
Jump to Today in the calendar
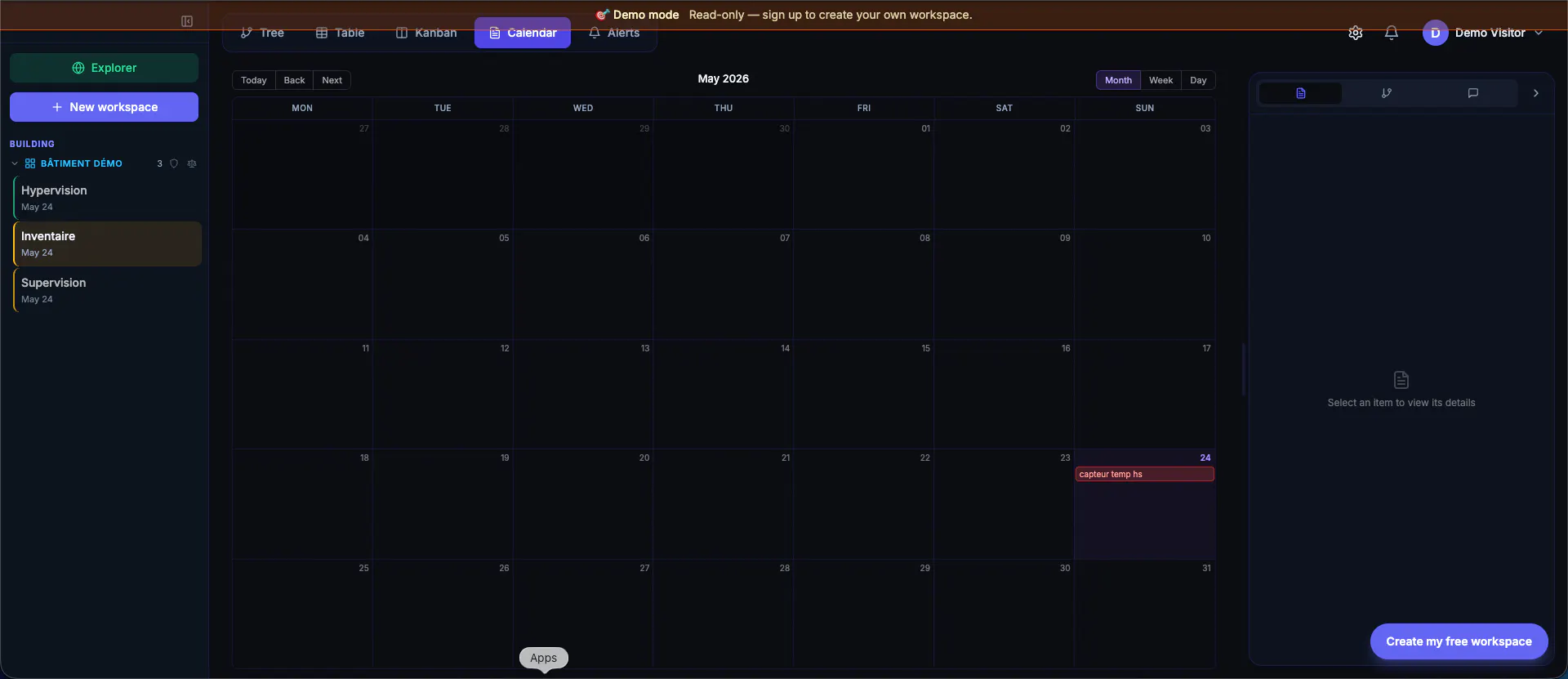click(x=254, y=80)
